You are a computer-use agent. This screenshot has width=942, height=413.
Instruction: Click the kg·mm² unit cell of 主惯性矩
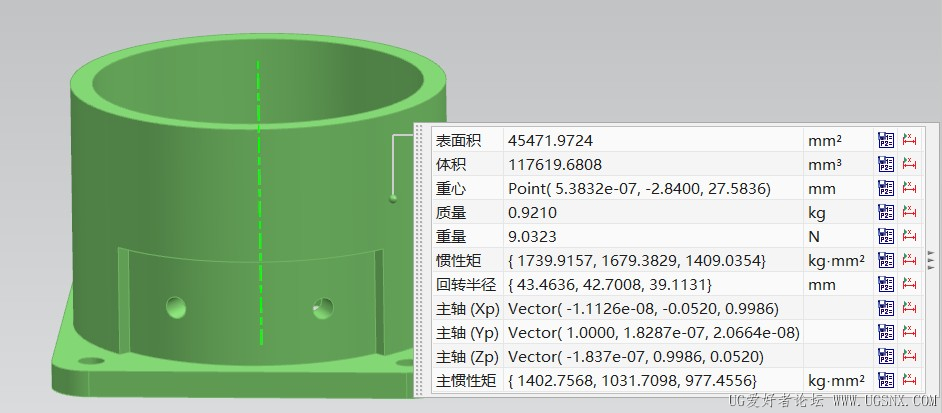[x=838, y=381]
